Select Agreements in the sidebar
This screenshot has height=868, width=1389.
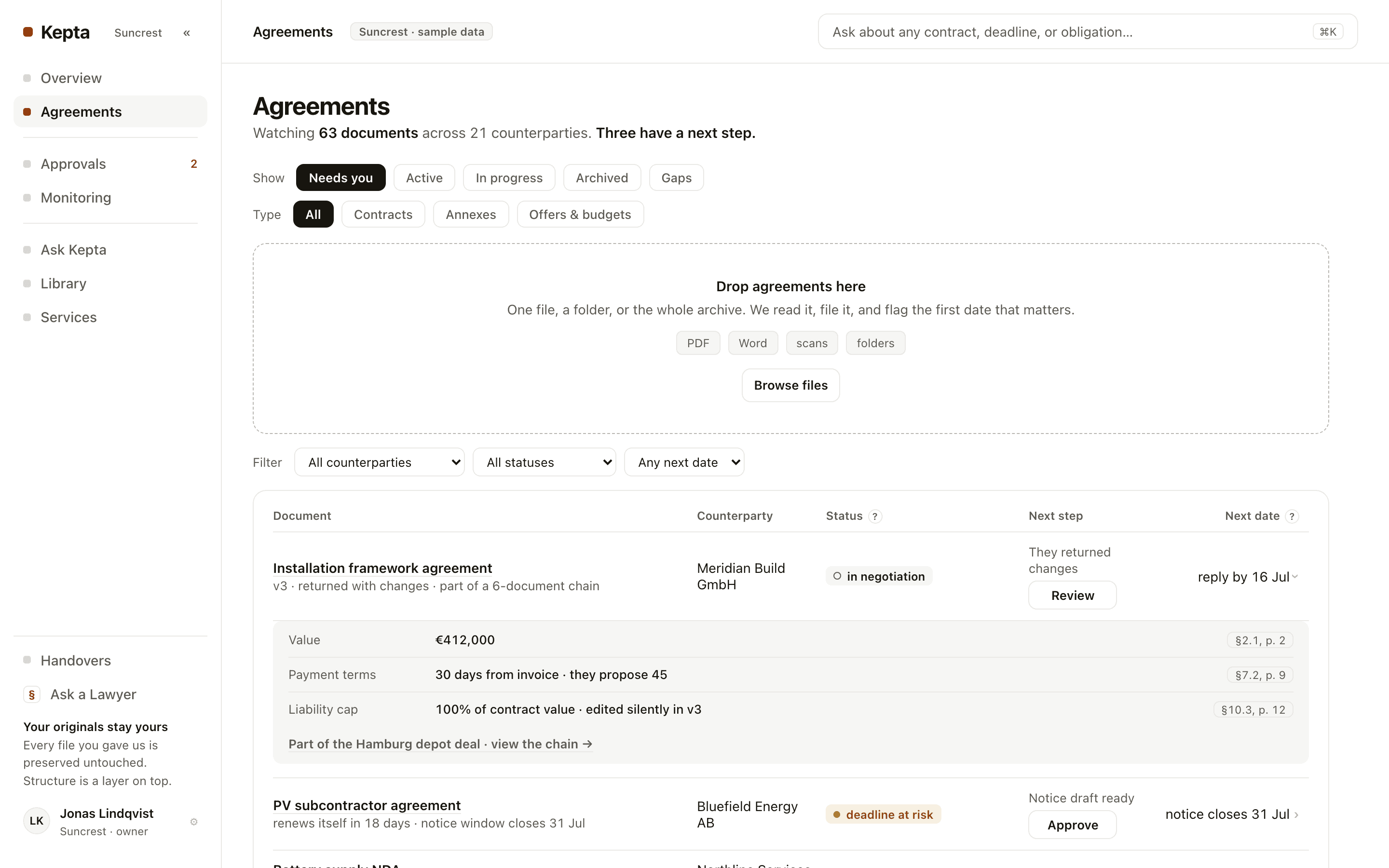click(110, 111)
